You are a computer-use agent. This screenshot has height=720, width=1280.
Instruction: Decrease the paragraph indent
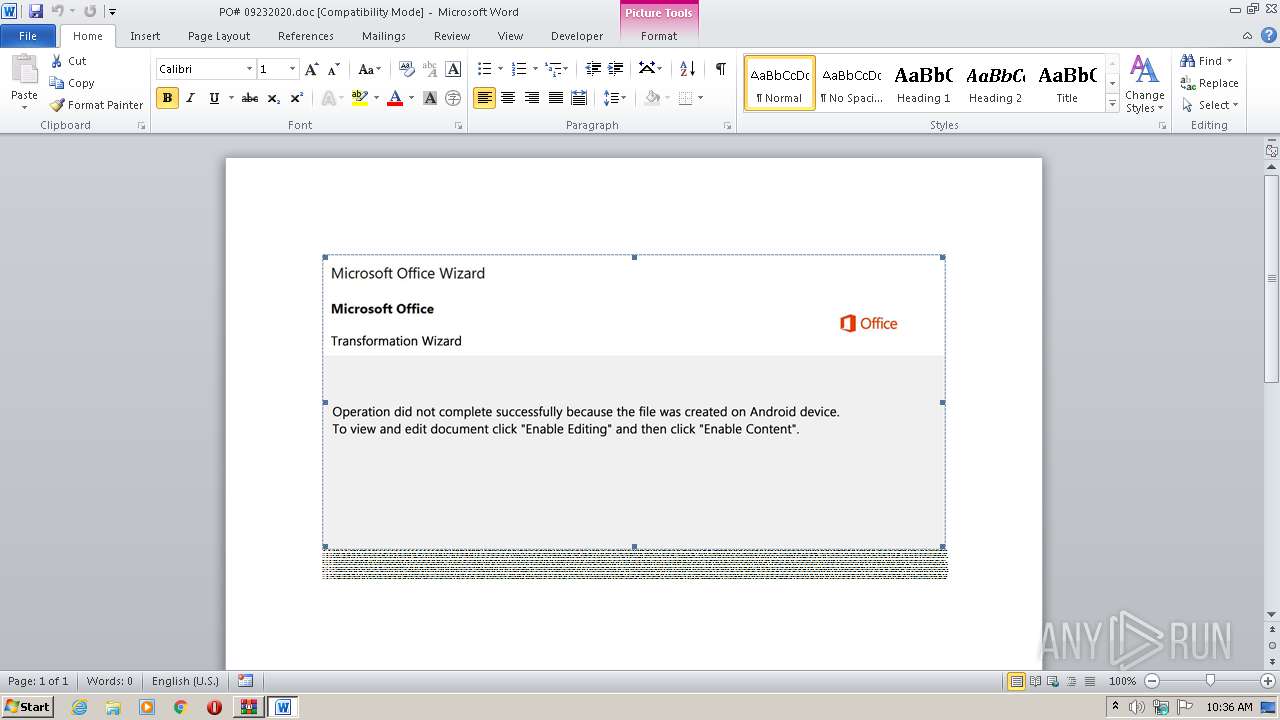click(x=593, y=69)
